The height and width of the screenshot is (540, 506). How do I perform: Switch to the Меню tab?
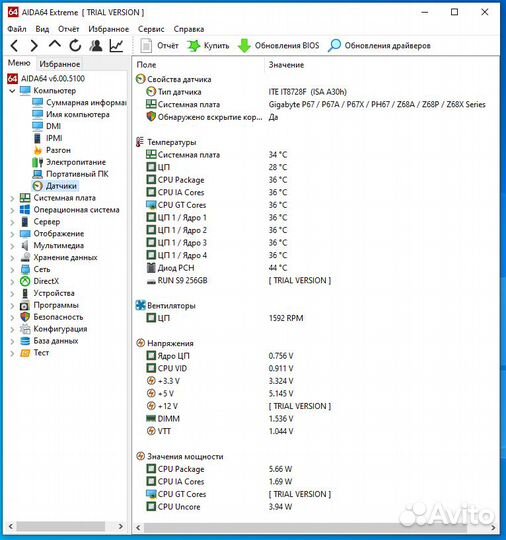point(19,63)
